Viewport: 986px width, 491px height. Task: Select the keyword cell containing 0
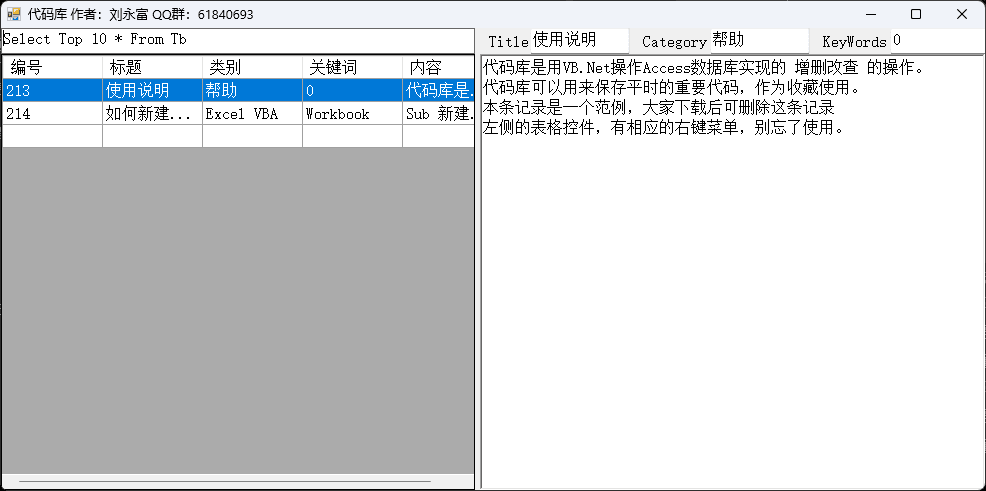click(x=352, y=91)
